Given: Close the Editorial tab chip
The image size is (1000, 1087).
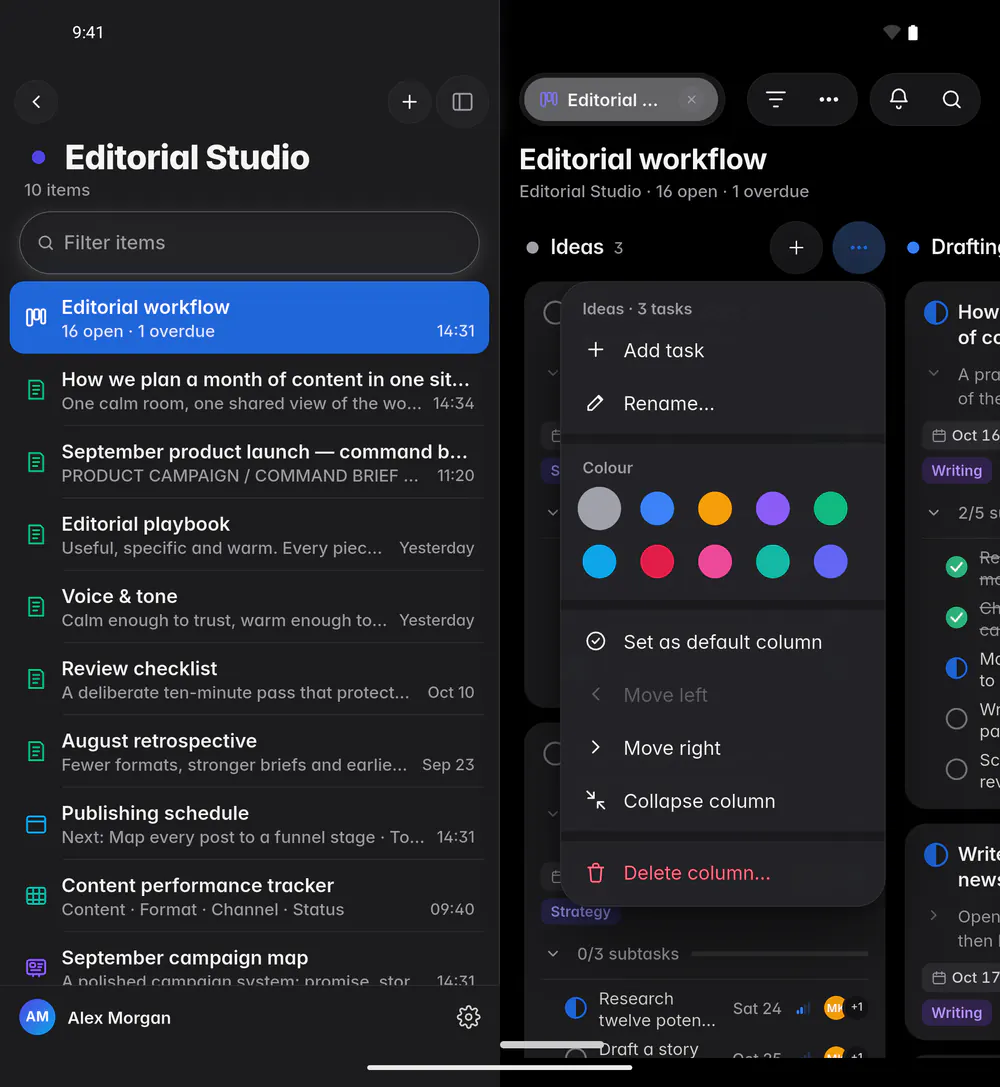Looking at the screenshot, I should click(691, 100).
